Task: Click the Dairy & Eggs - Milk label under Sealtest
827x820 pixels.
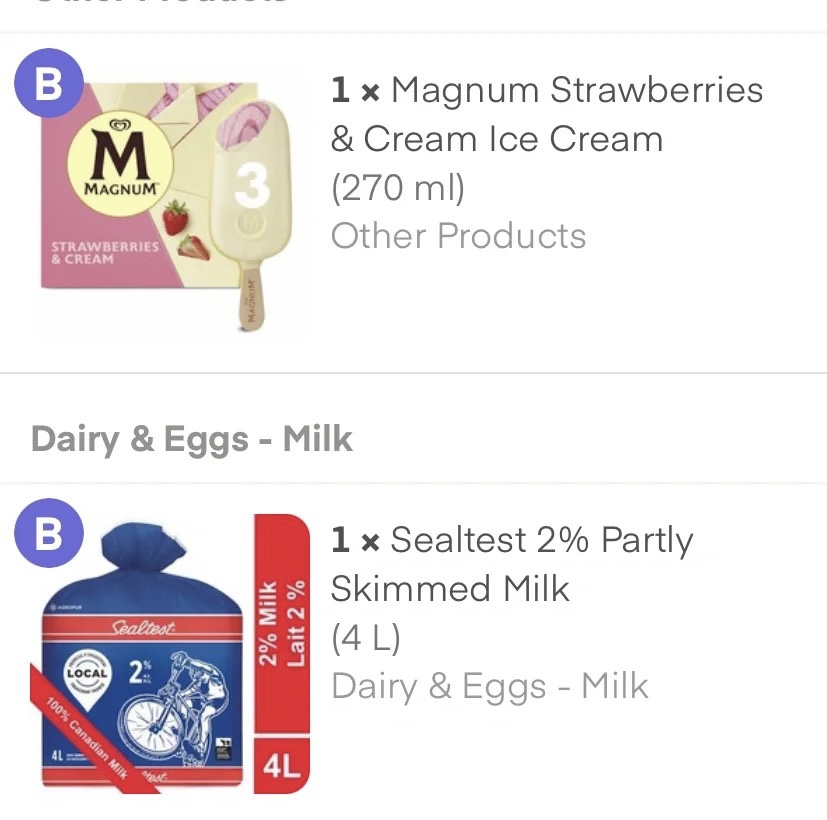Action: [489, 686]
